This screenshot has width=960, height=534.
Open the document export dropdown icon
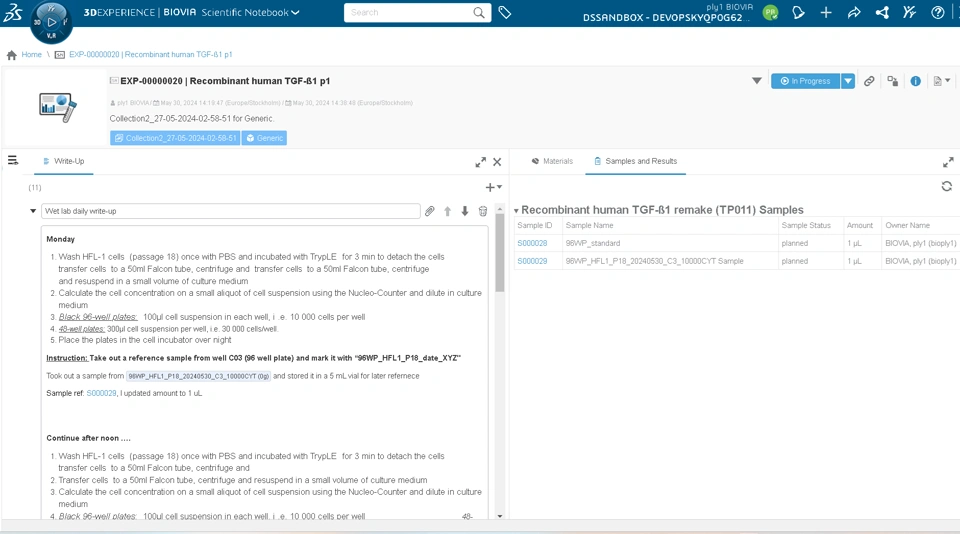coord(942,81)
